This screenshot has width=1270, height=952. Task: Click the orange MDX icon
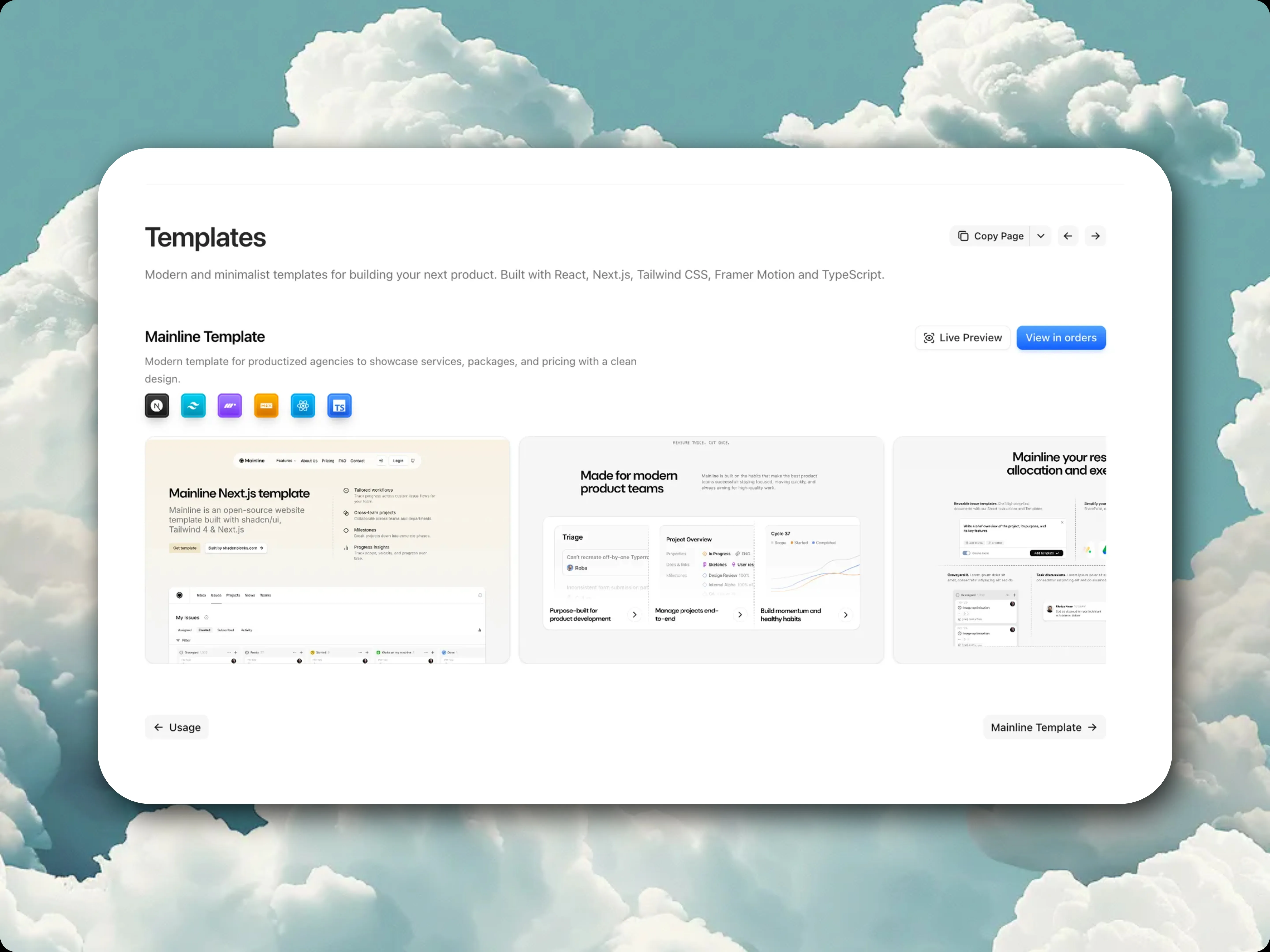266,406
